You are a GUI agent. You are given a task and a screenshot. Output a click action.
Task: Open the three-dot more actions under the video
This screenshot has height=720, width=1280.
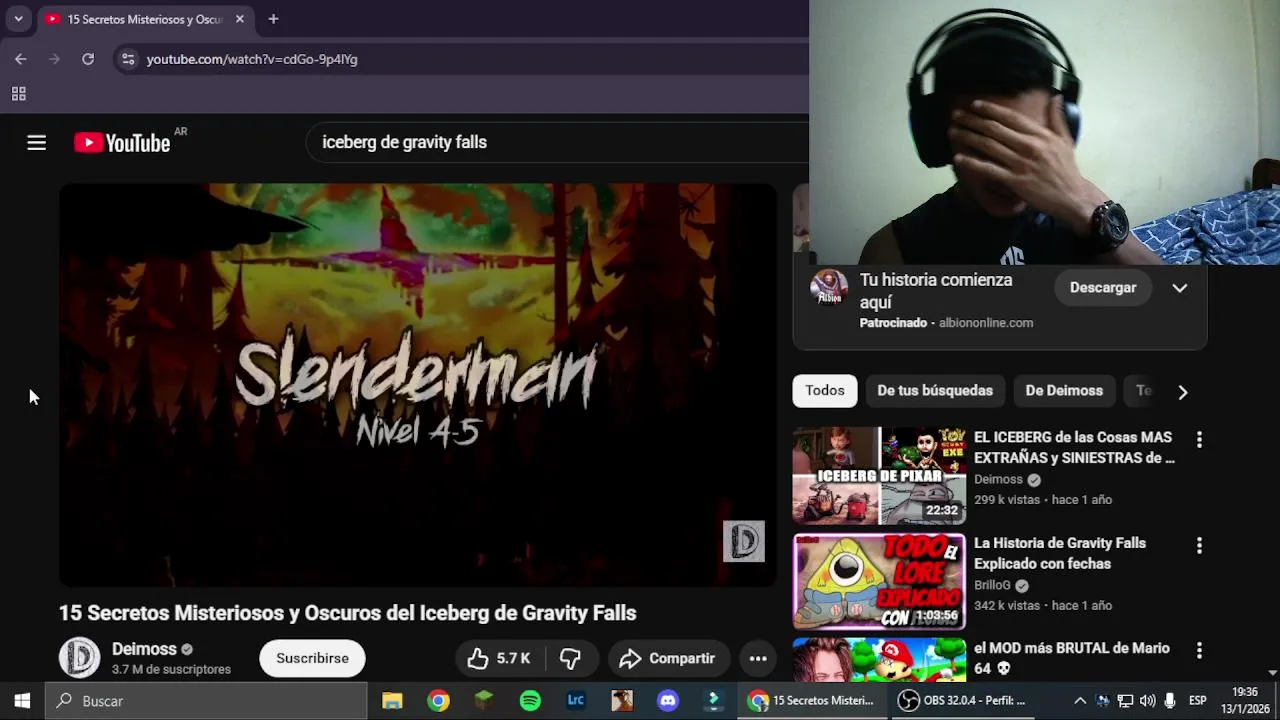pyautogui.click(x=758, y=658)
